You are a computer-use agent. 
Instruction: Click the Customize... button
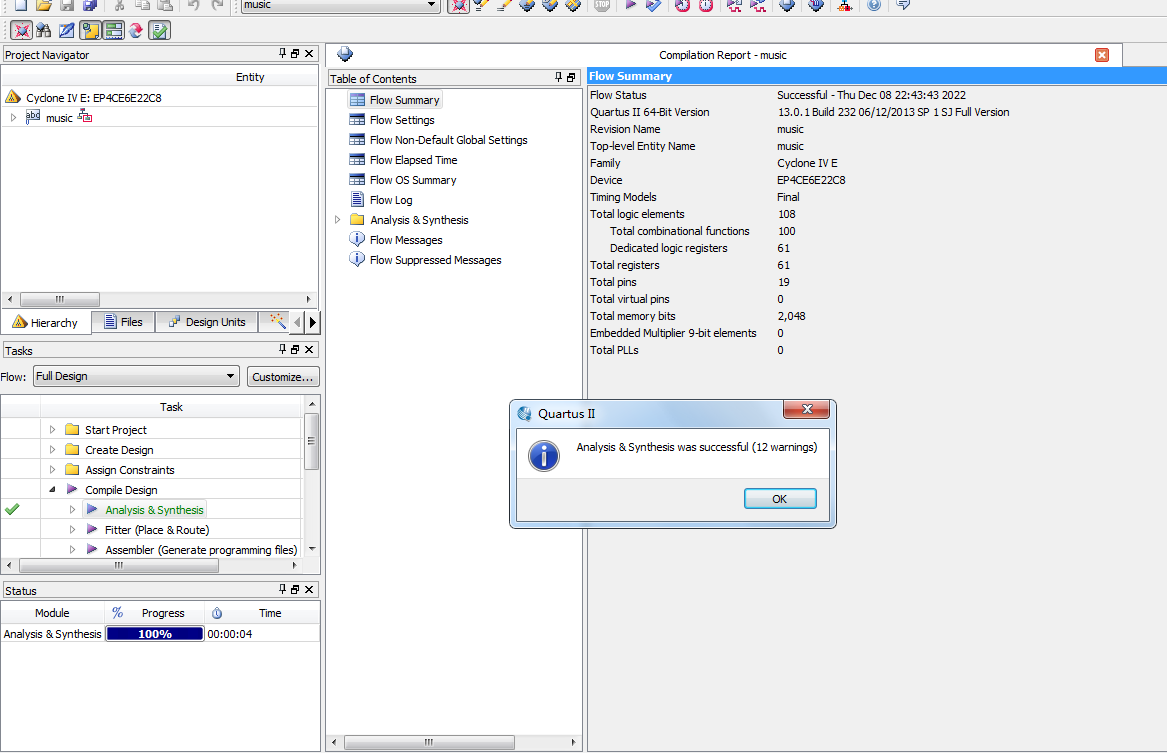(284, 377)
